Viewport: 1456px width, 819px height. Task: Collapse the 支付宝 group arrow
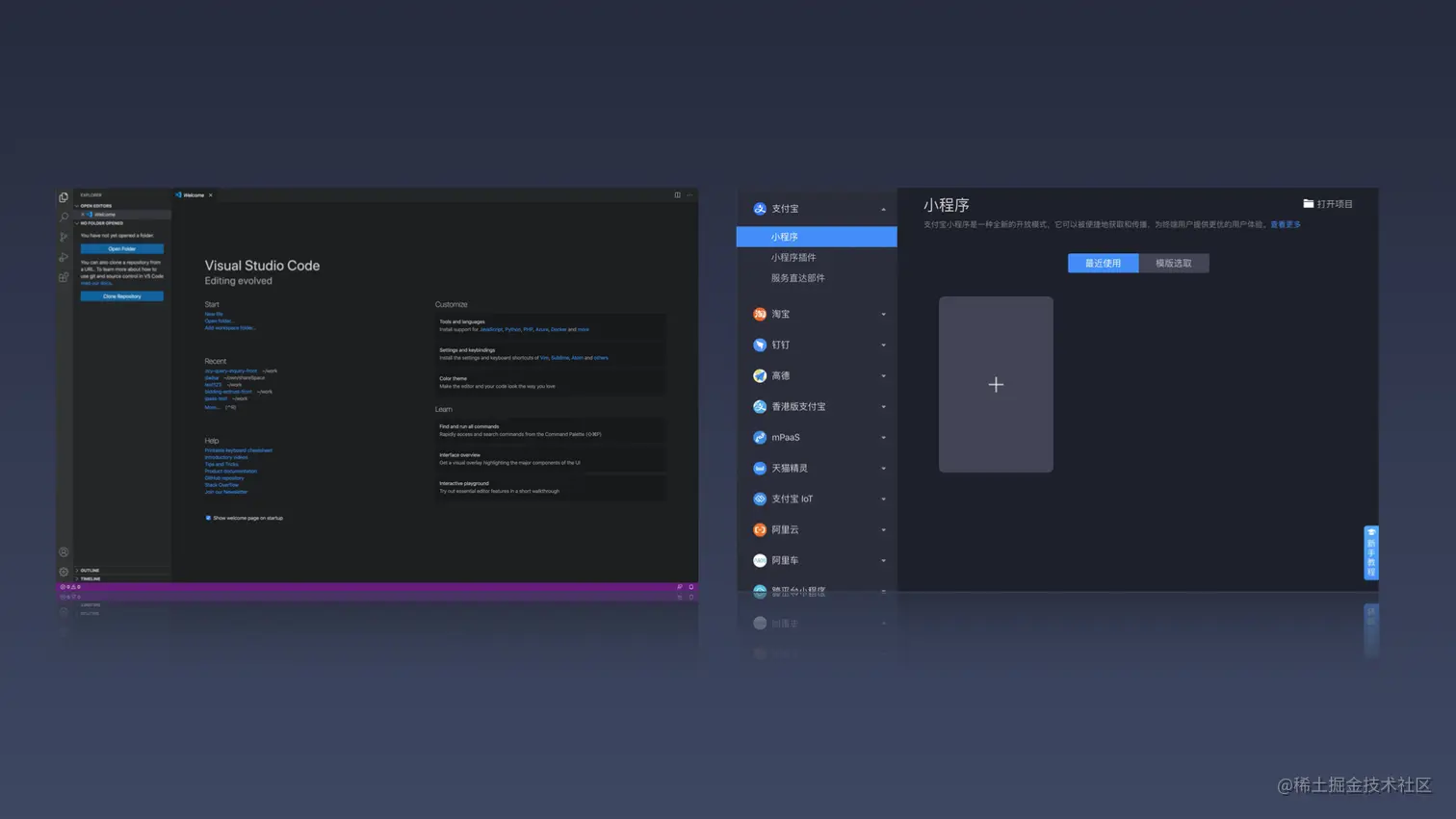pos(883,209)
